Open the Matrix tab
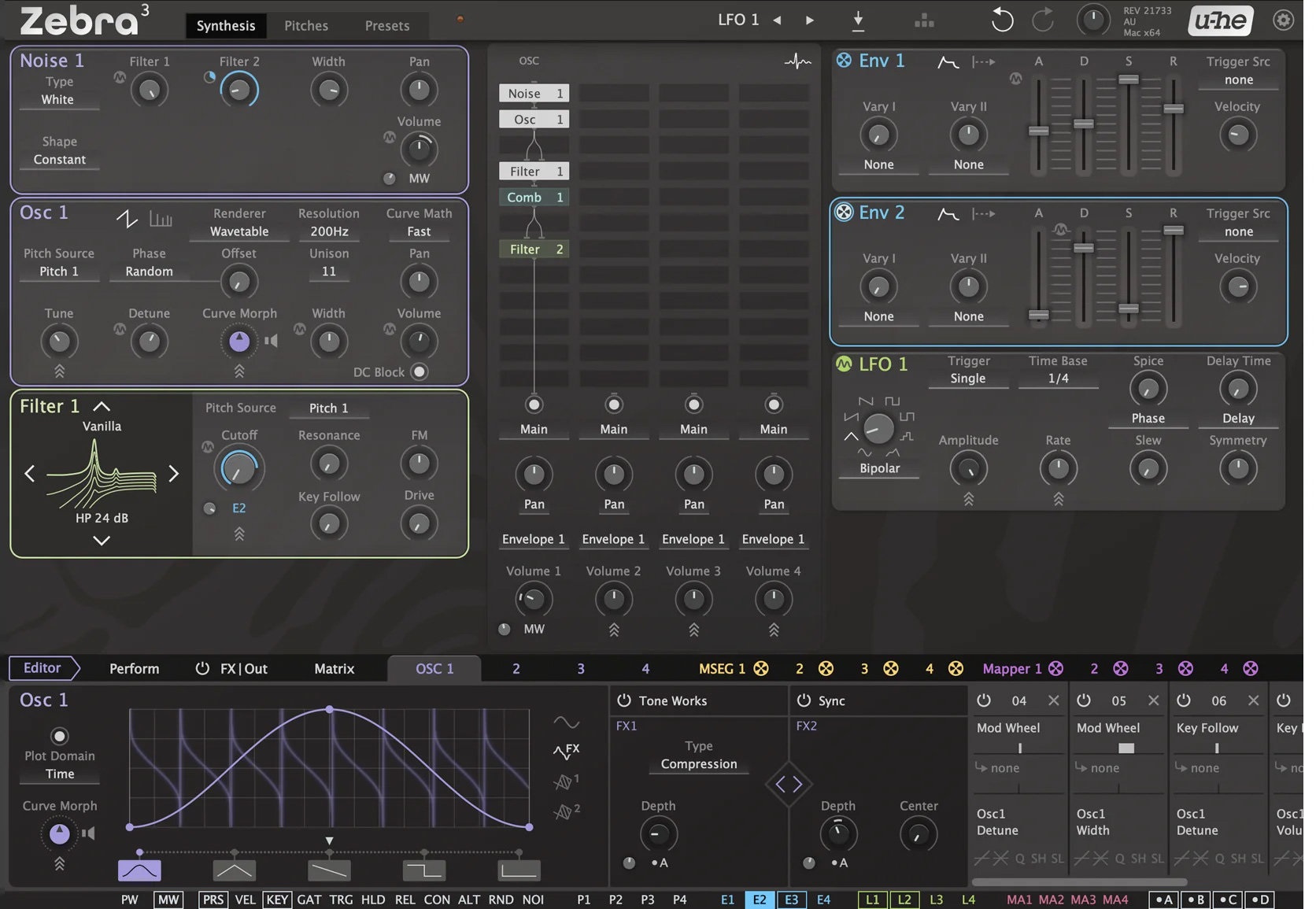Screen dimensions: 1316x909 click(x=335, y=669)
